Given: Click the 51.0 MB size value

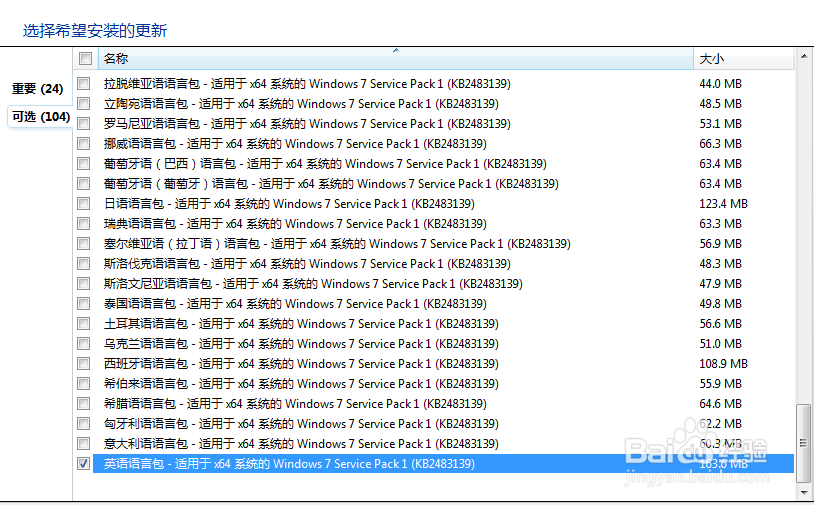Looking at the screenshot, I should pos(720,343).
